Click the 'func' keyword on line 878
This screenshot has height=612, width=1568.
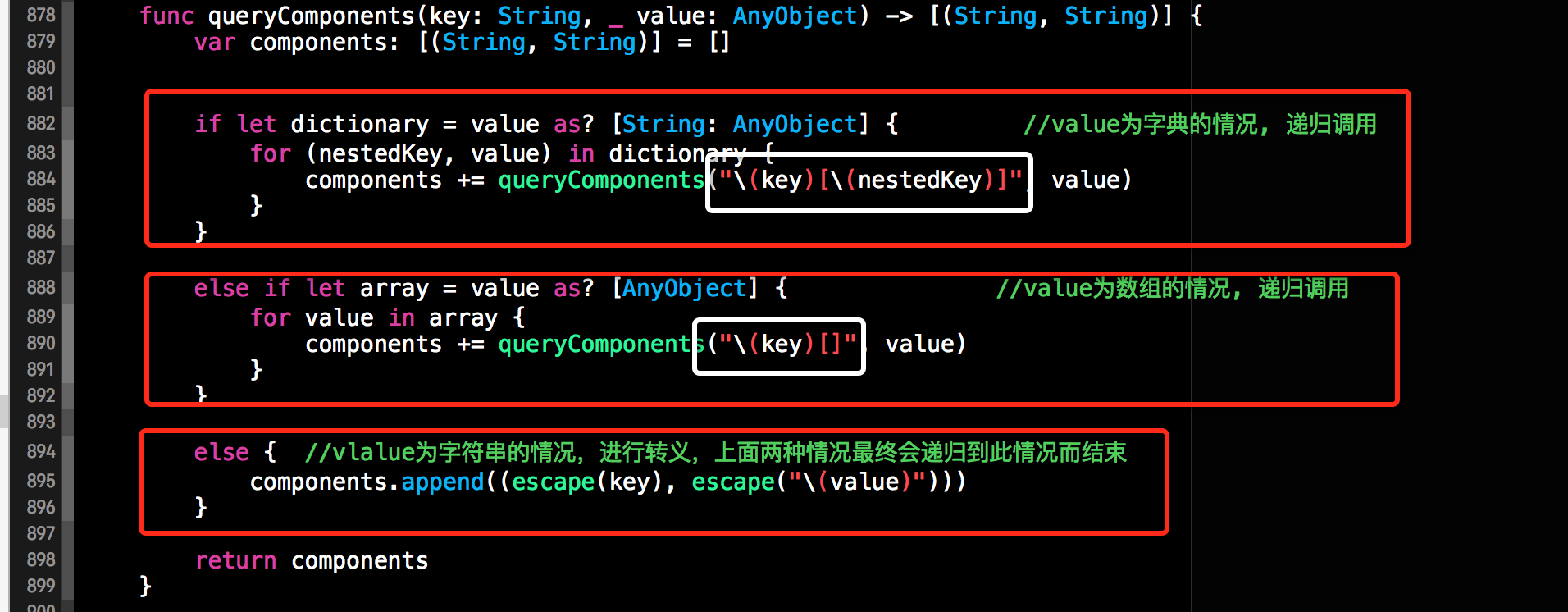point(166,16)
